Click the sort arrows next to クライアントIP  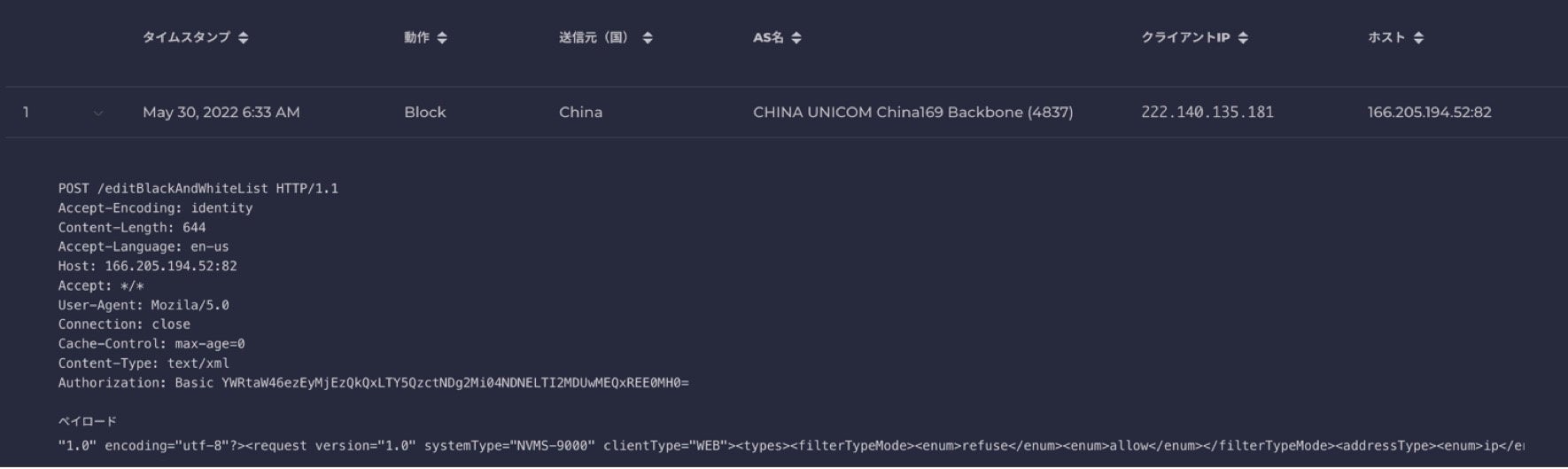pyautogui.click(x=1243, y=38)
